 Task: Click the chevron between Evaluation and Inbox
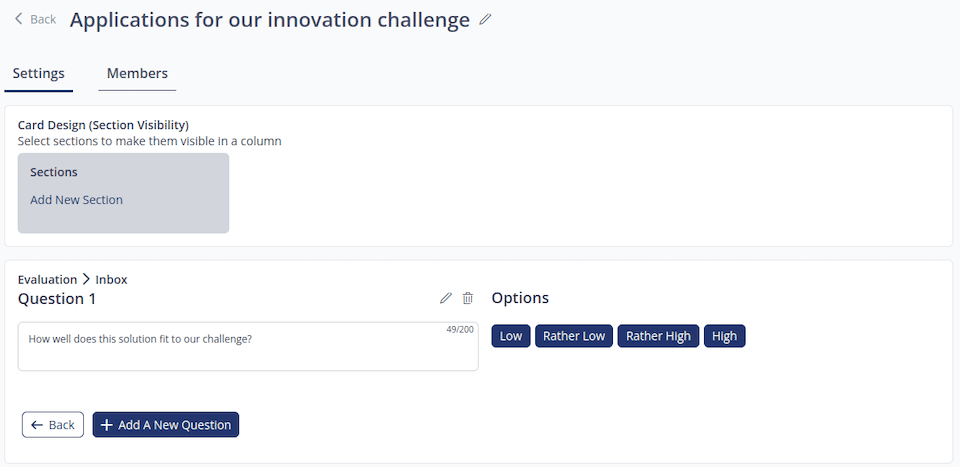point(86,279)
